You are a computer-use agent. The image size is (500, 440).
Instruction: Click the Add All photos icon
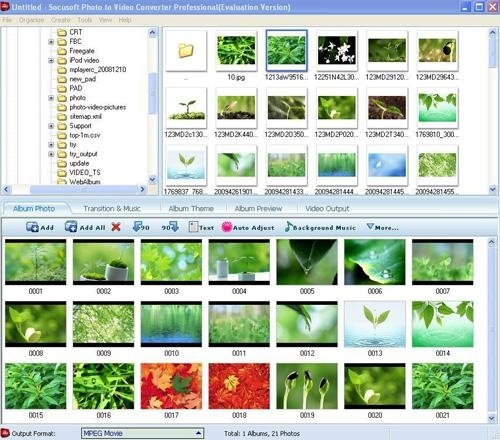click(71, 227)
